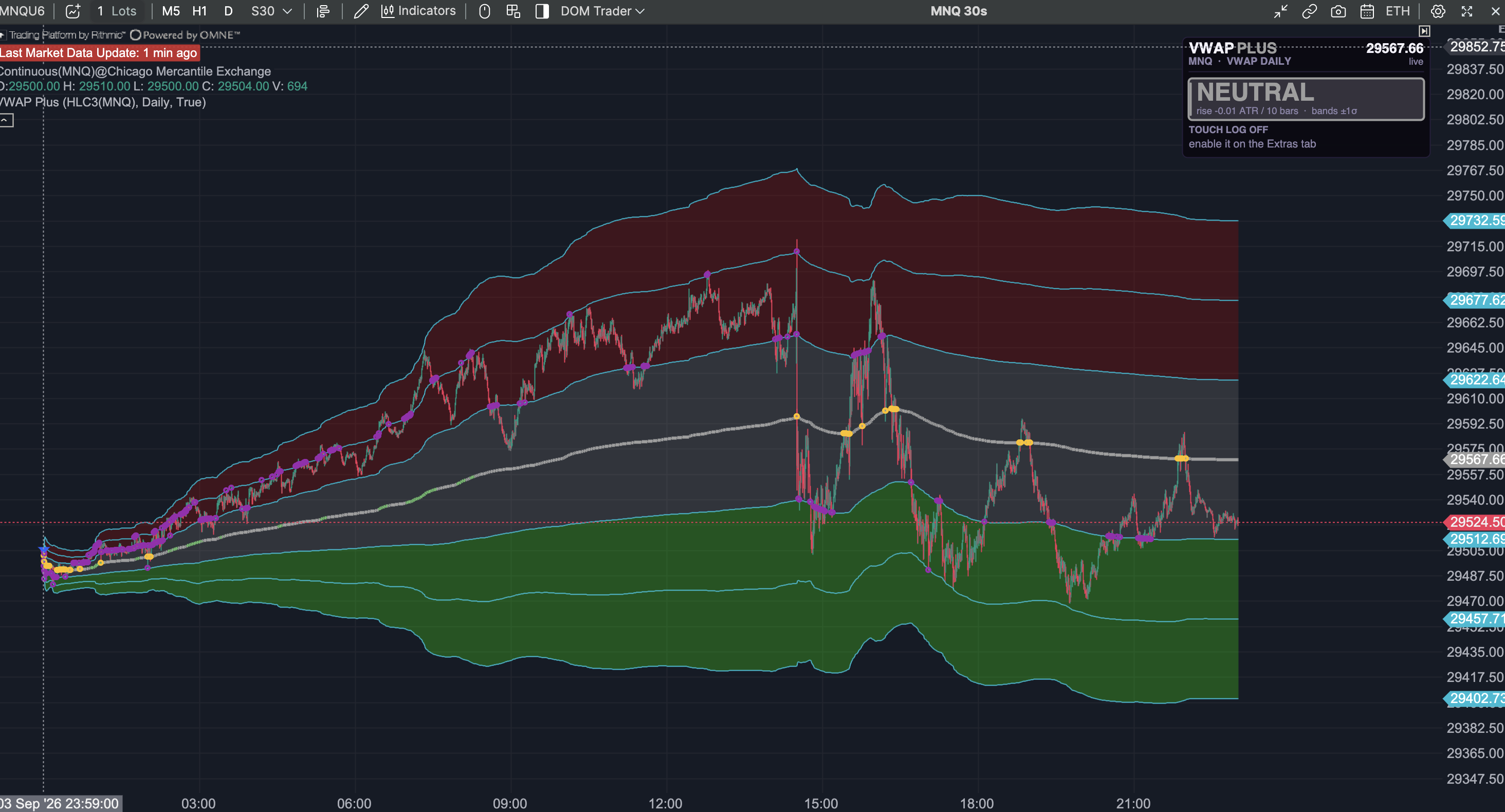Click the NEUTRAL status box

(1306, 99)
